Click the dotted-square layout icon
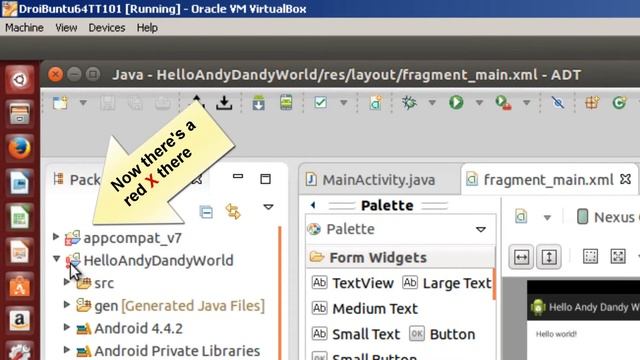Image resolution: width=640 pixels, height=360 pixels. pyautogui.click(x=590, y=257)
